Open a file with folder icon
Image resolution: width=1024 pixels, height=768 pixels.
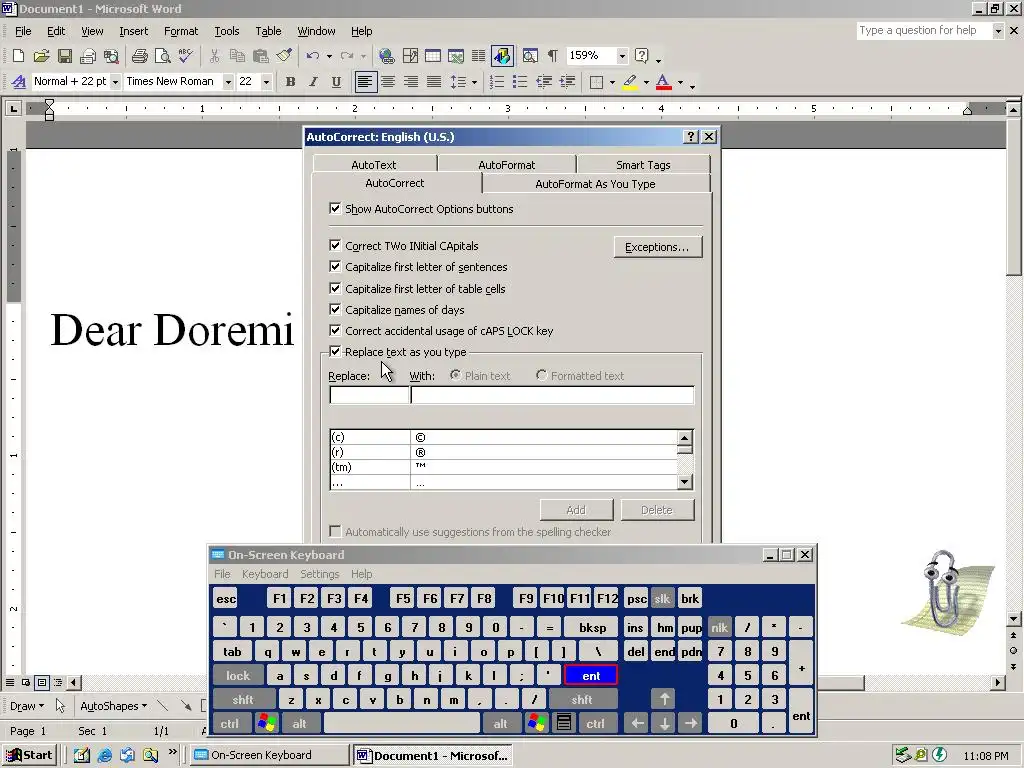tap(41, 56)
